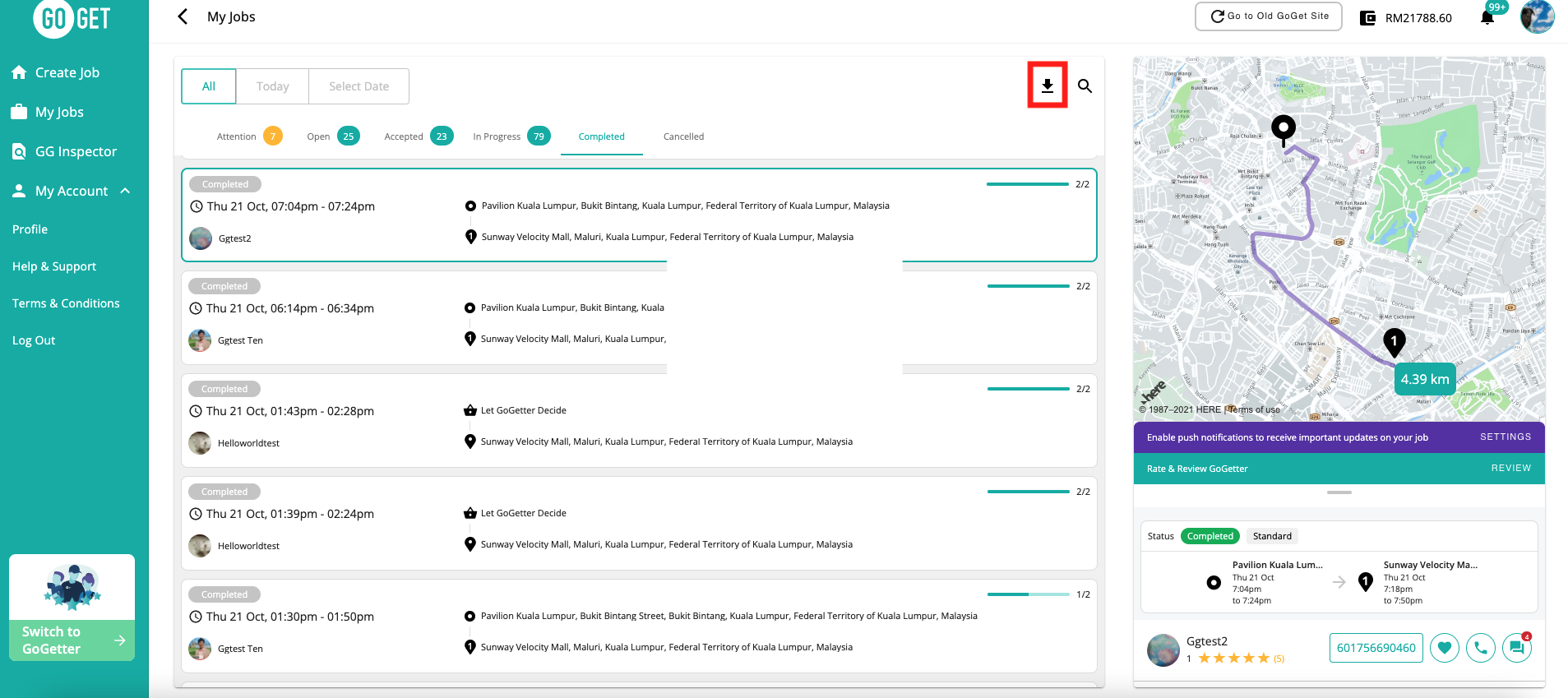
Task: Open the 06:14pm job by Ggtest Ten
Action: pyautogui.click(x=639, y=318)
